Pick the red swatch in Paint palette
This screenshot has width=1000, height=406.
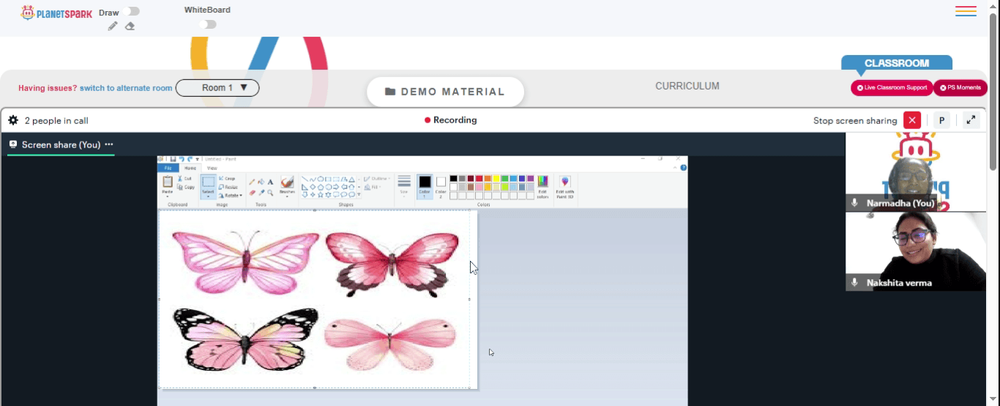click(x=479, y=178)
